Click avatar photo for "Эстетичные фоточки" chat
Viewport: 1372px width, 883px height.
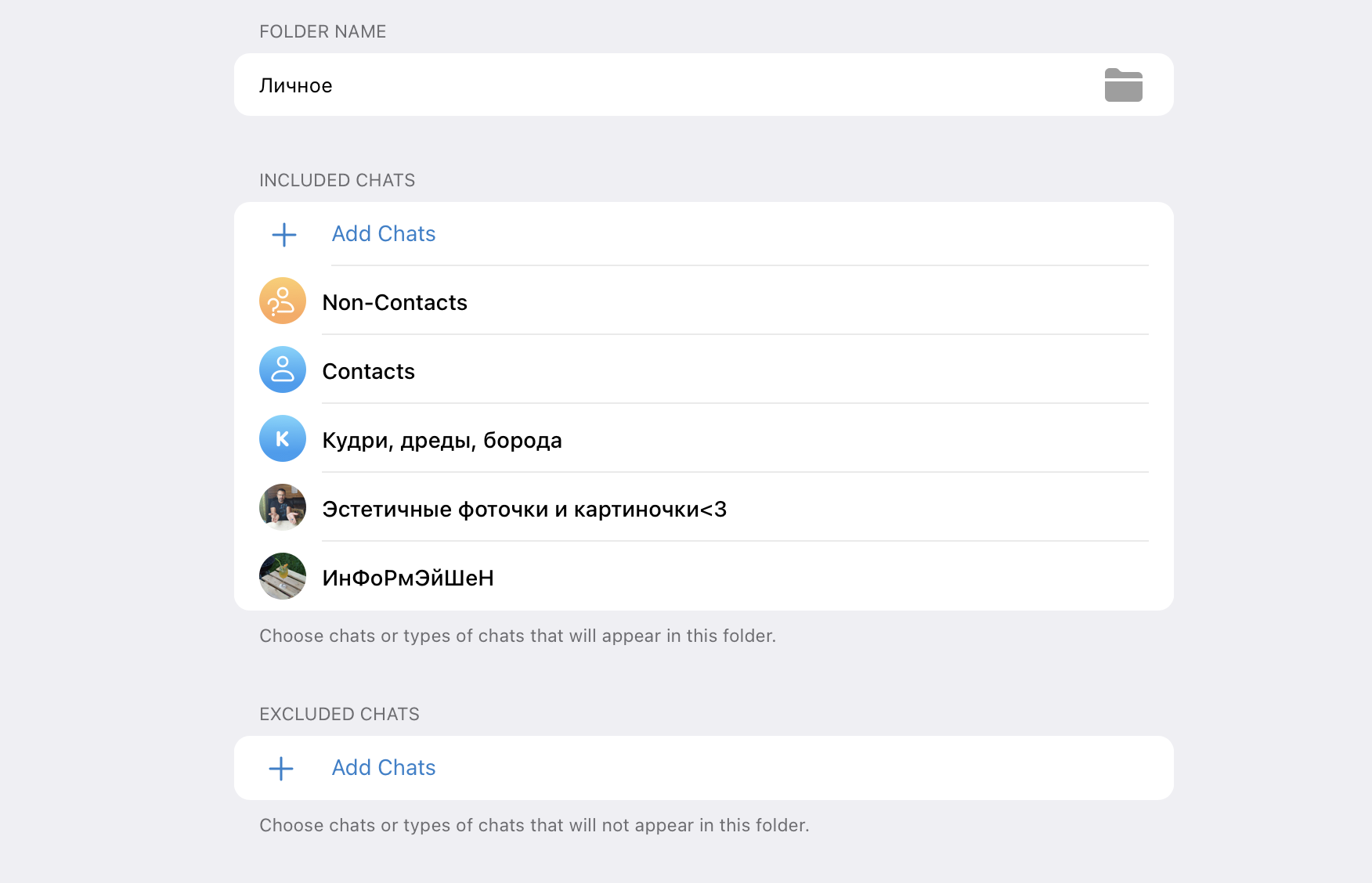[x=283, y=508]
